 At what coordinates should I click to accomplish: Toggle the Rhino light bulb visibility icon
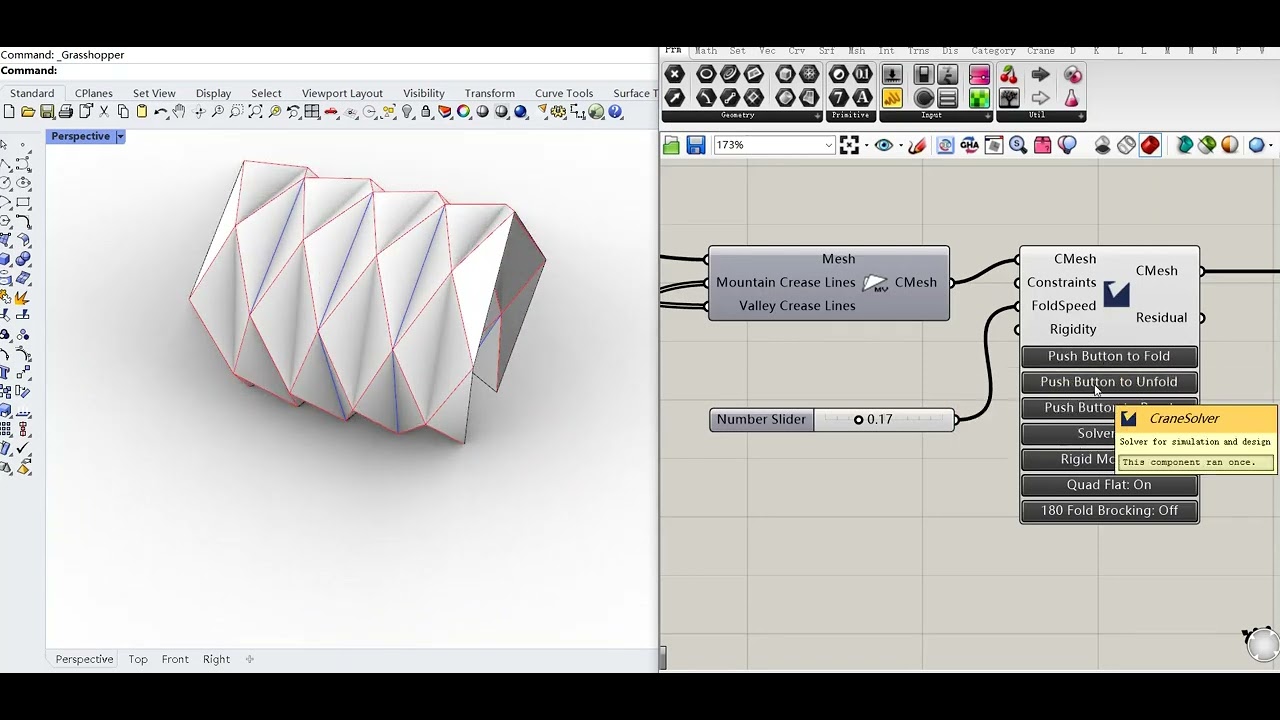click(407, 112)
